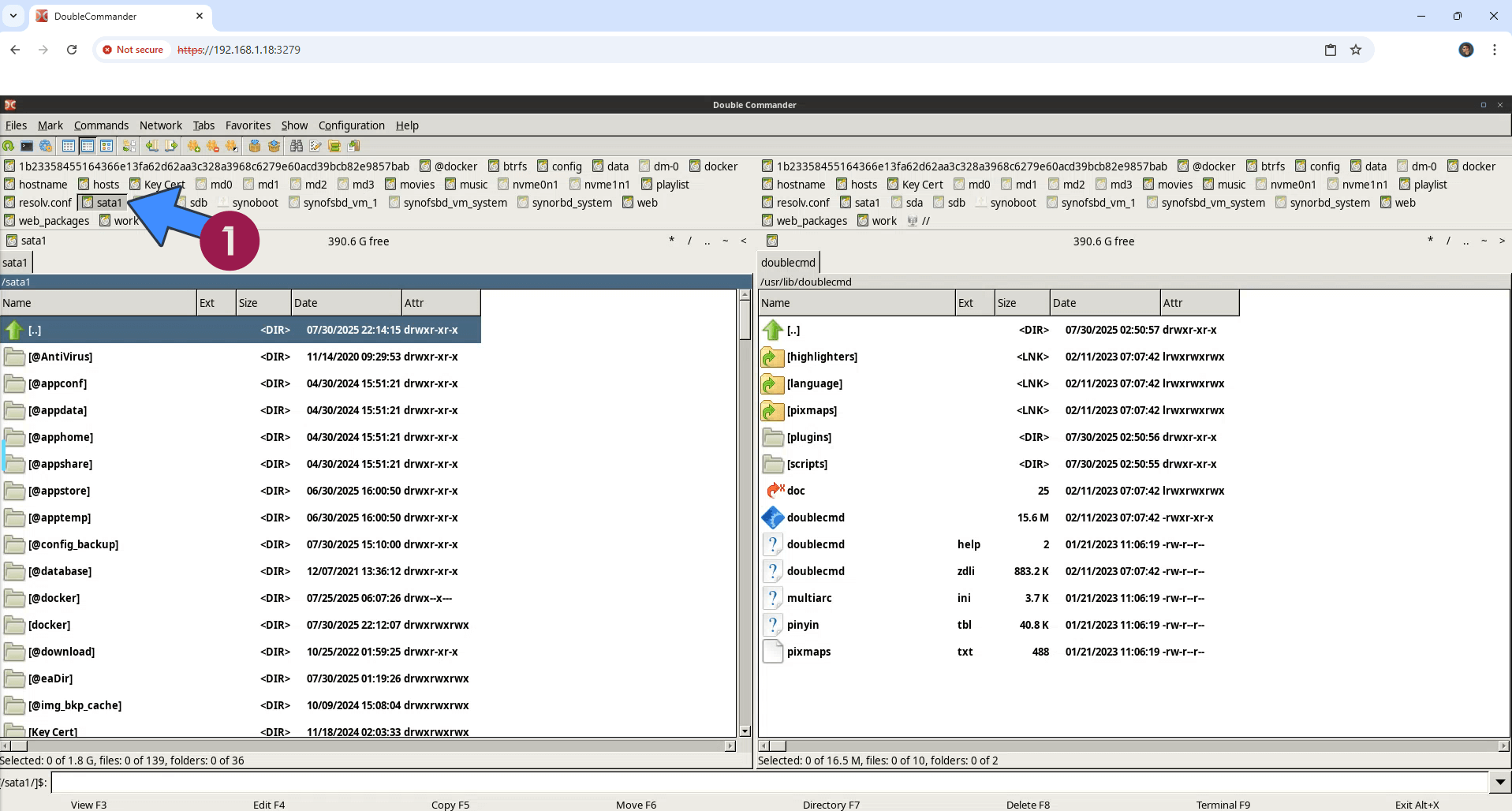The image size is (1512, 811).
Task: Click the select group plus icon
Action: 194,146
